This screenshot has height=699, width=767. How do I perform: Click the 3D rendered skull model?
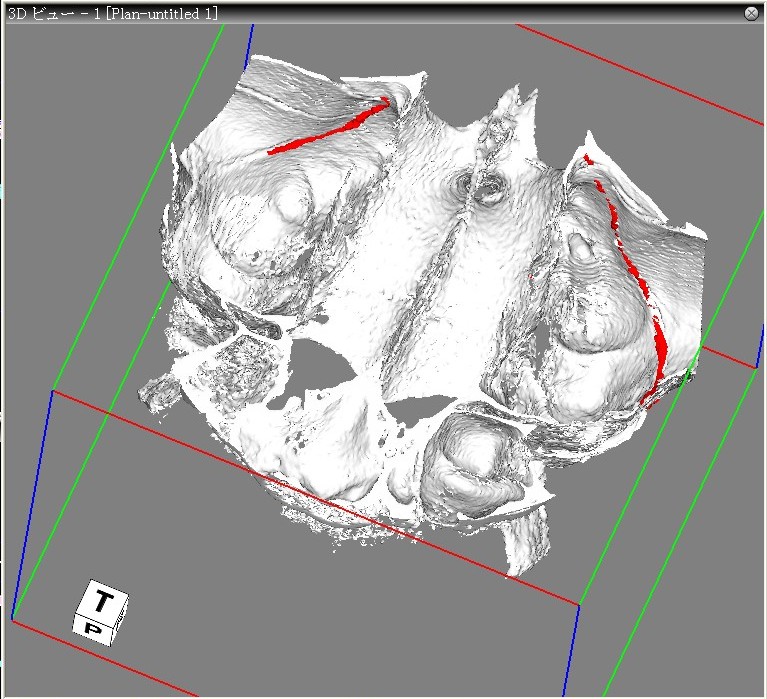coord(421,318)
